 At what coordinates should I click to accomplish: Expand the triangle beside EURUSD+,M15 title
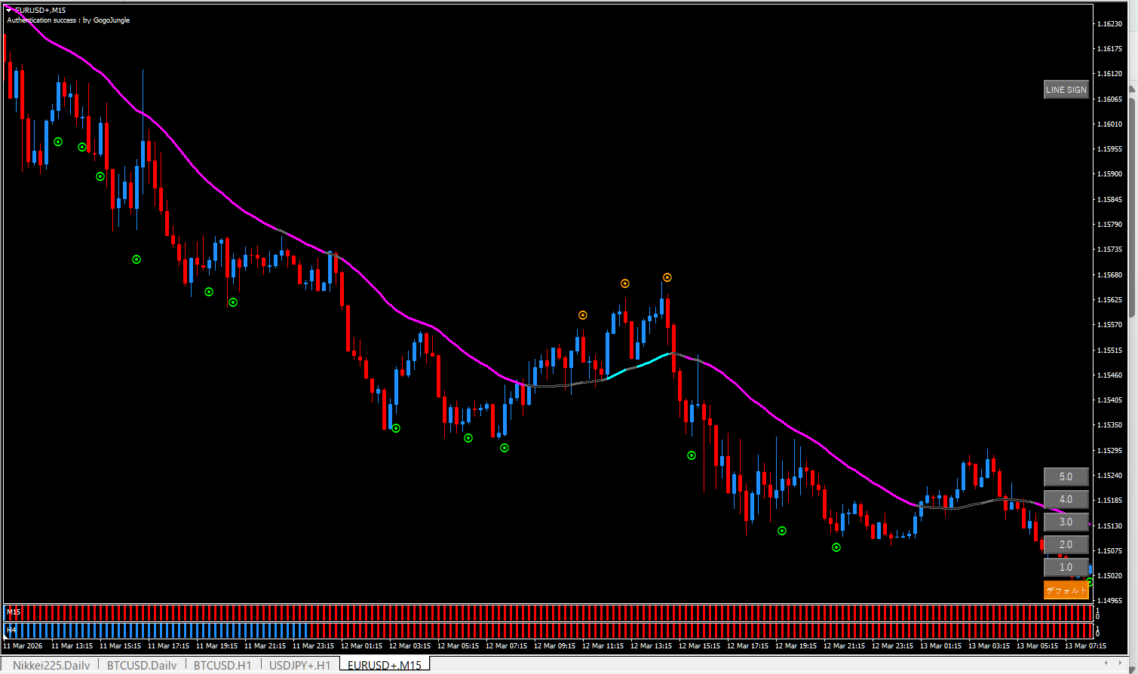9,9
